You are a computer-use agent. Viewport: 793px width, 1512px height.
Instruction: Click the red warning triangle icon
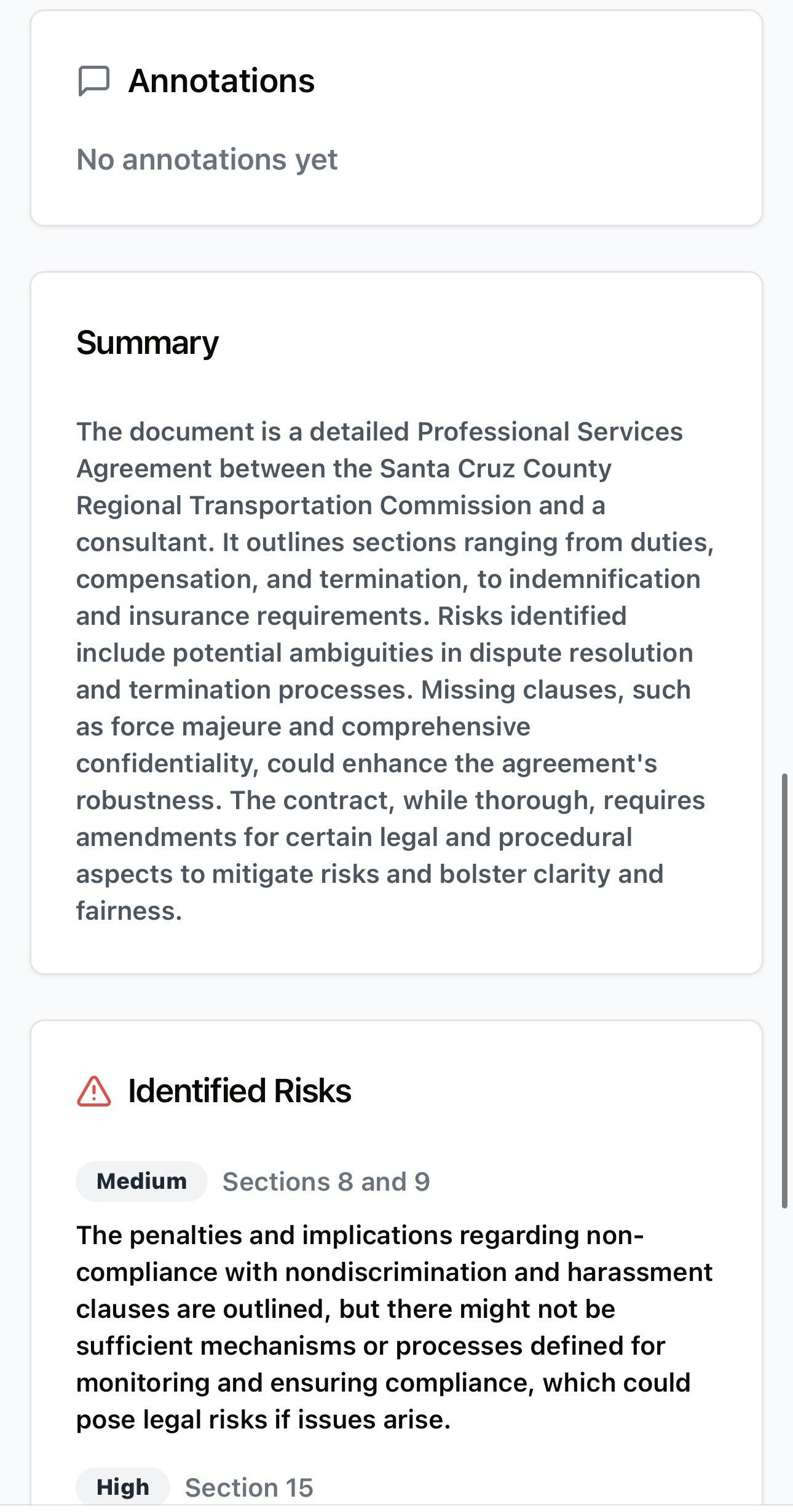click(93, 1091)
